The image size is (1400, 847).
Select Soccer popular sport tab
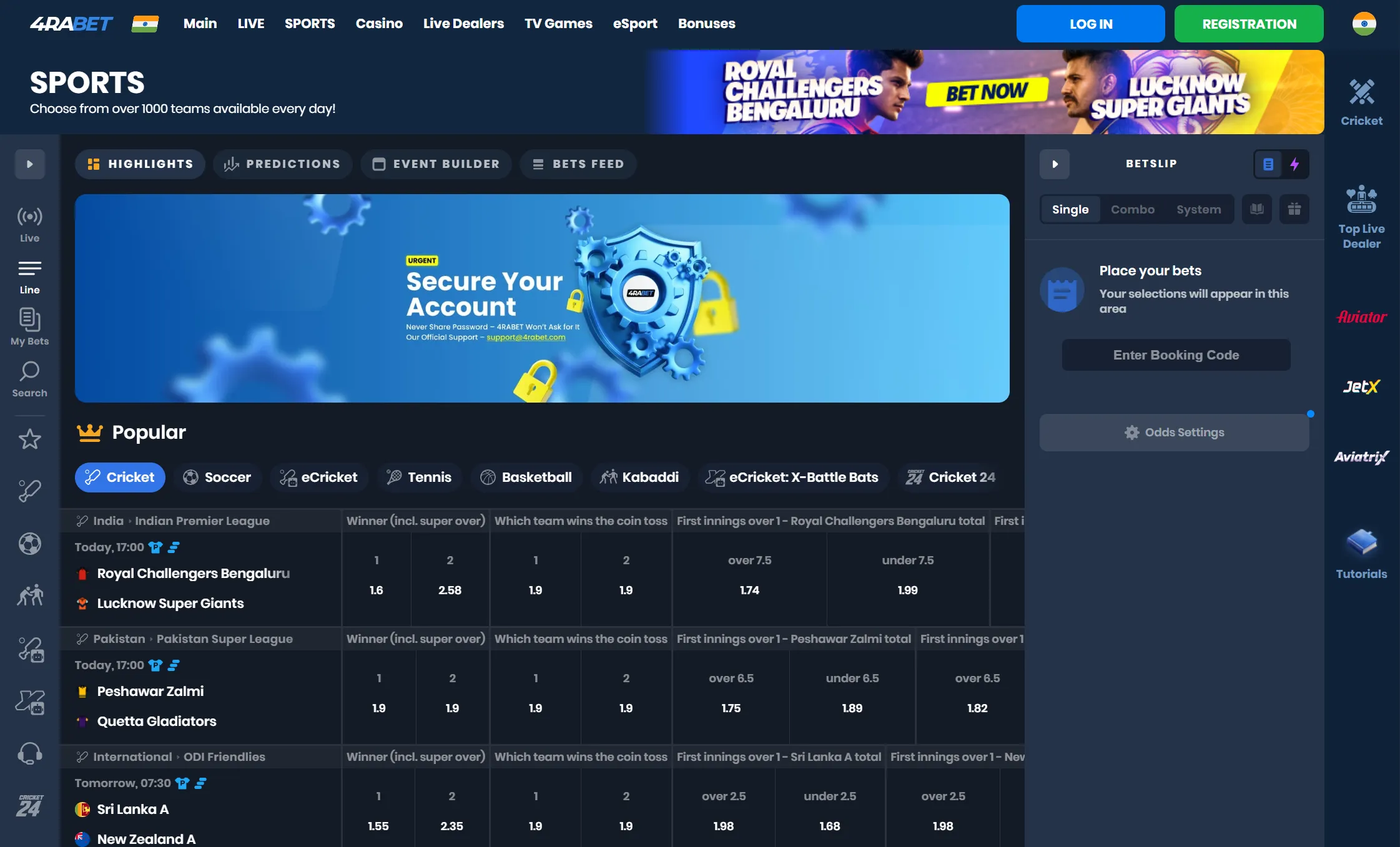coord(217,477)
